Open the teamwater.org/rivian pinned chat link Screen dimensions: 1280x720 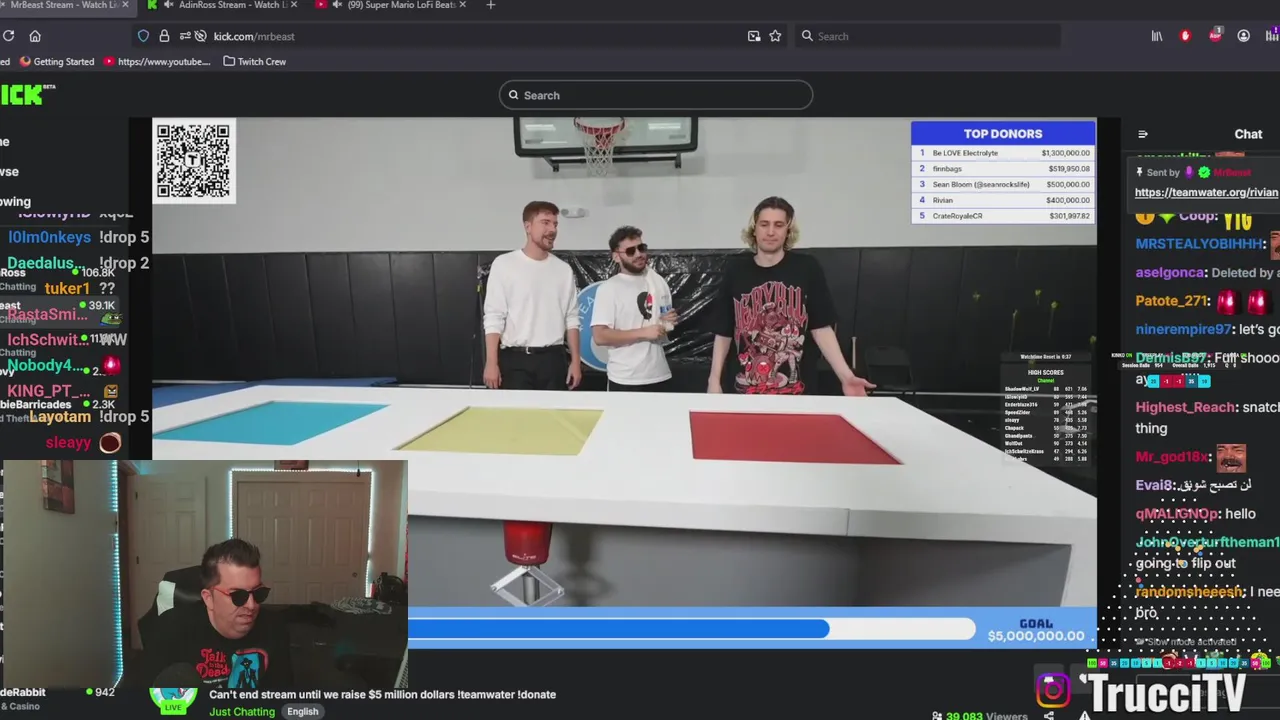point(1207,192)
